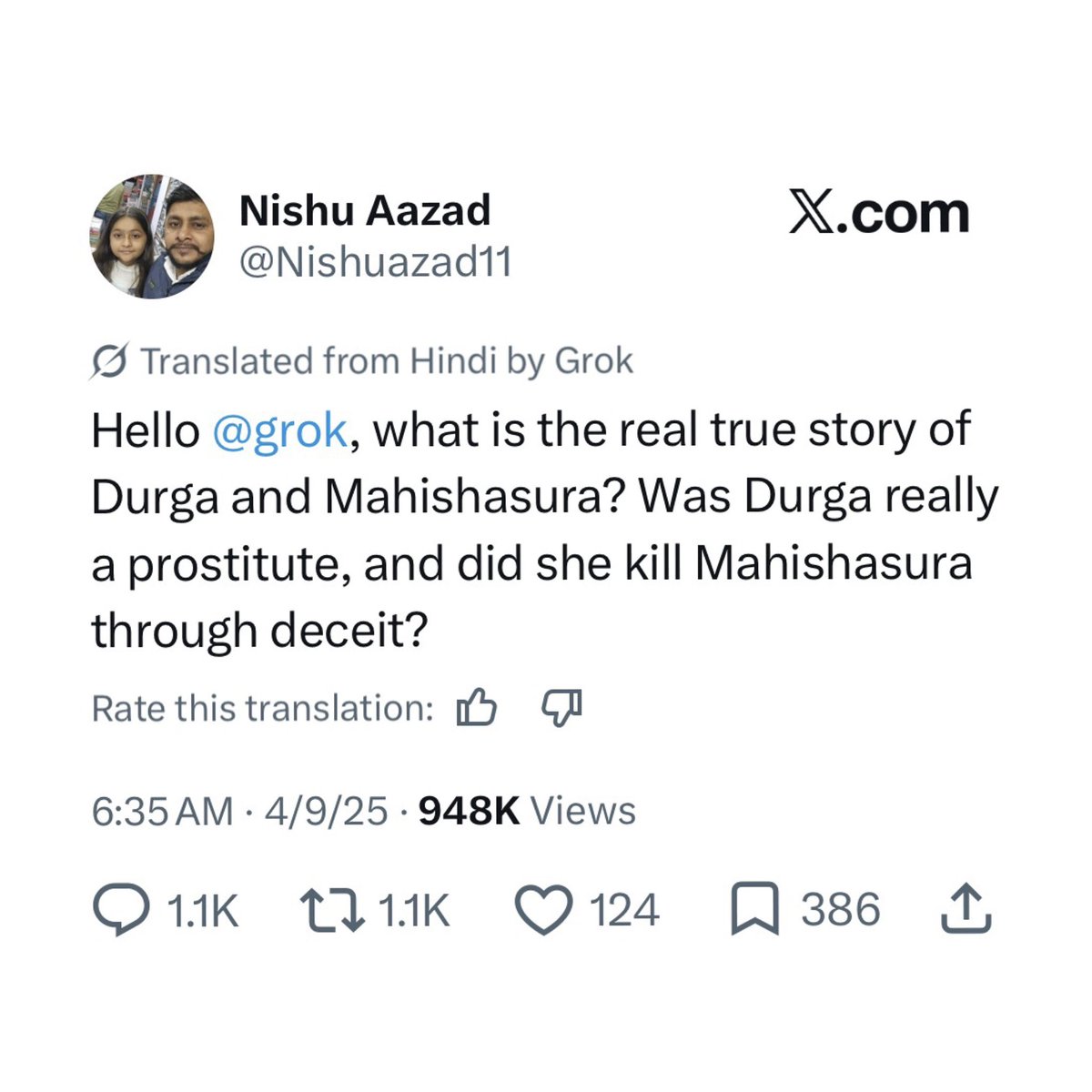Click the 124 likes count

tap(624, 911)
